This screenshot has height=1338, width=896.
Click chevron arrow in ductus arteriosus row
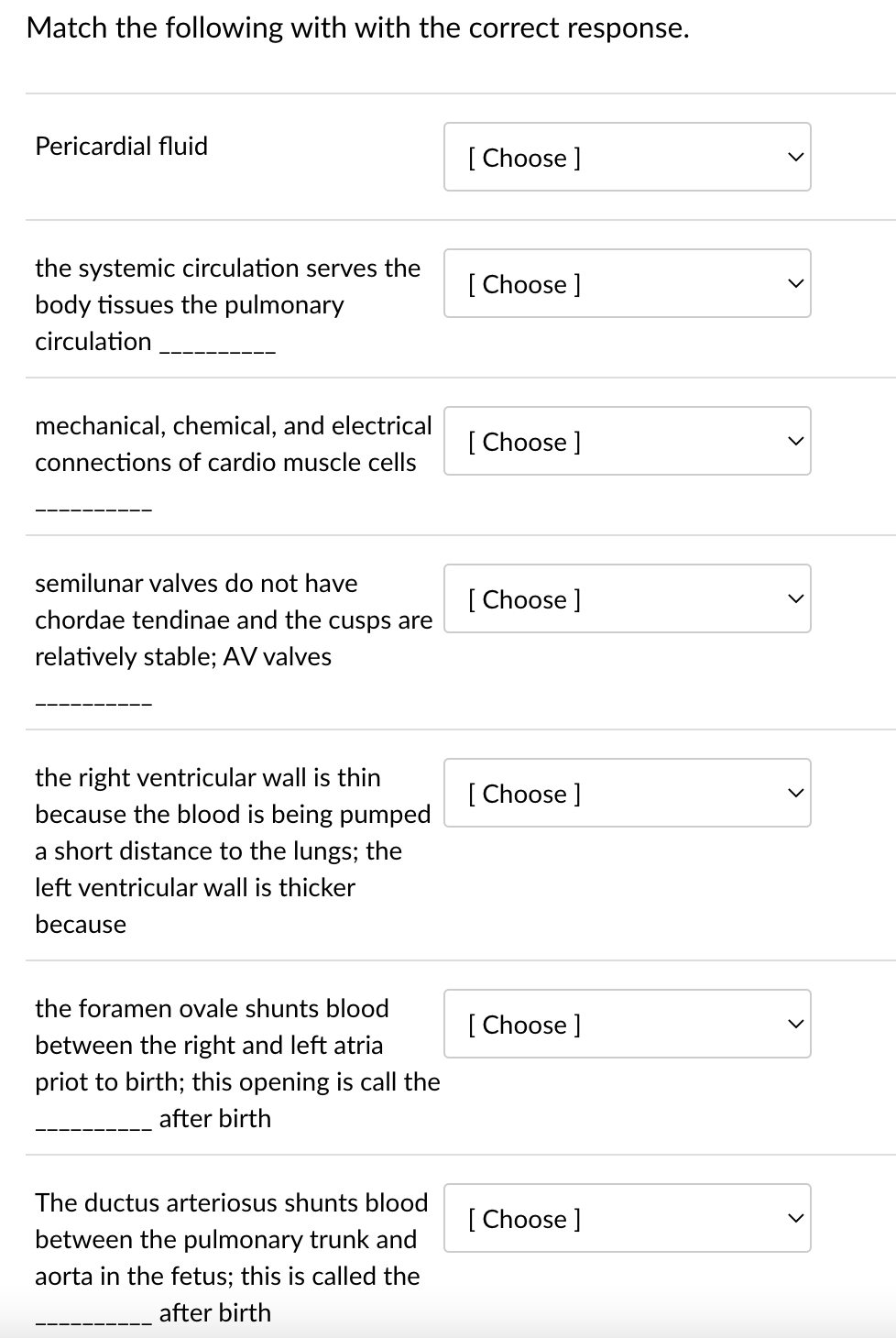coord(796,1218)
